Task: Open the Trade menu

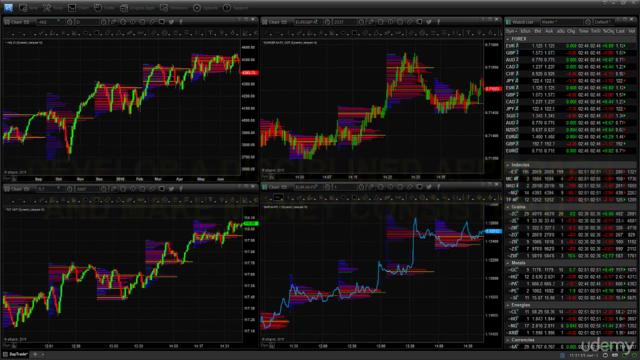Action: click(104, 8)
